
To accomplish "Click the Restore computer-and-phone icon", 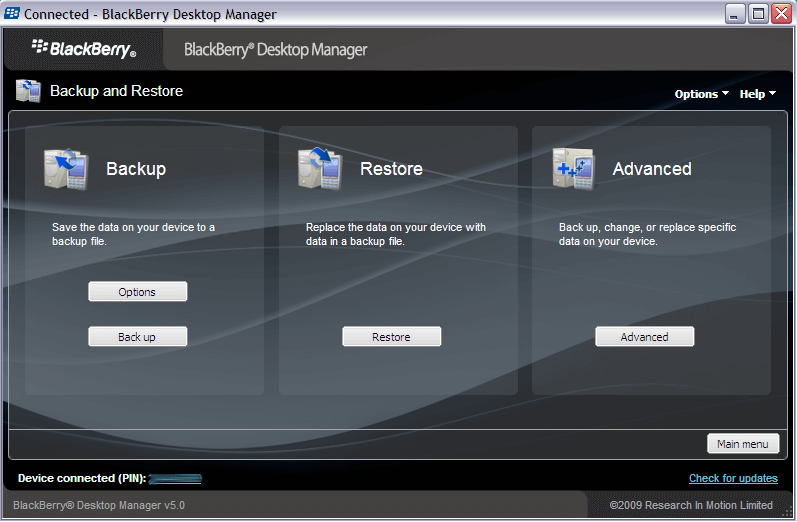I will [x=320, y=169].
